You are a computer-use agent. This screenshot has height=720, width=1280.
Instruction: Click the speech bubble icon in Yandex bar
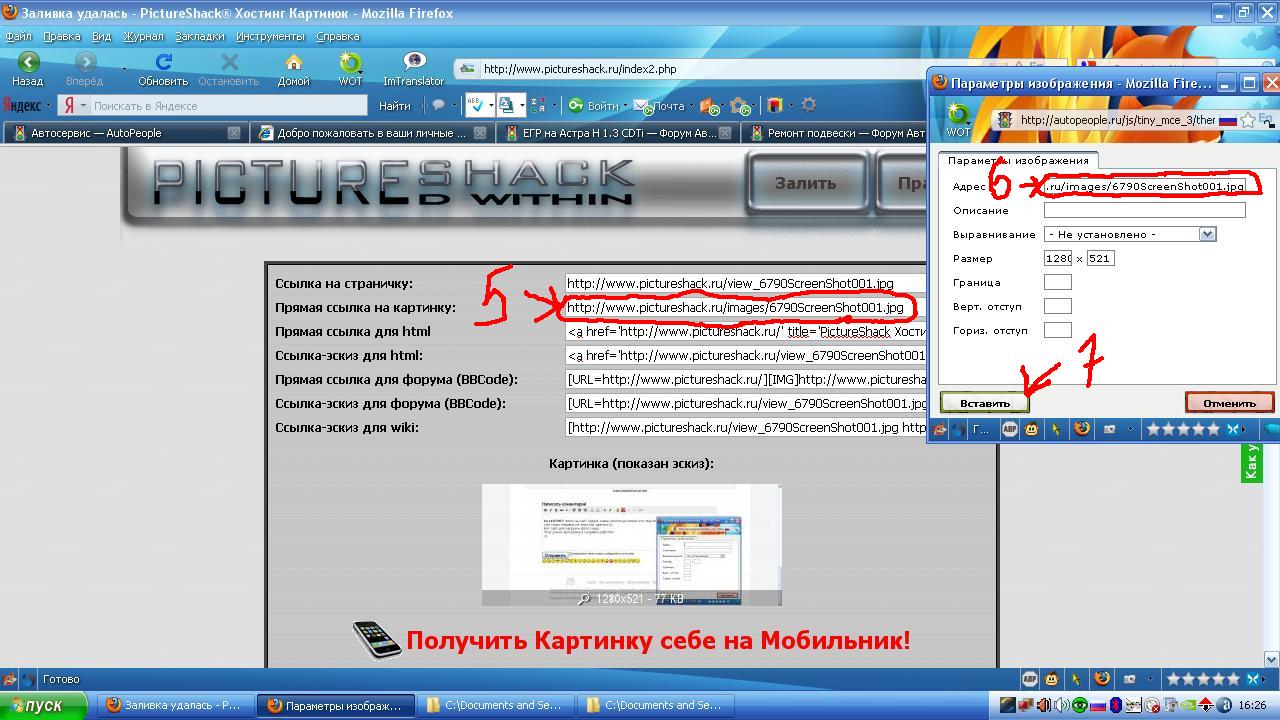[x=437, y=105]
